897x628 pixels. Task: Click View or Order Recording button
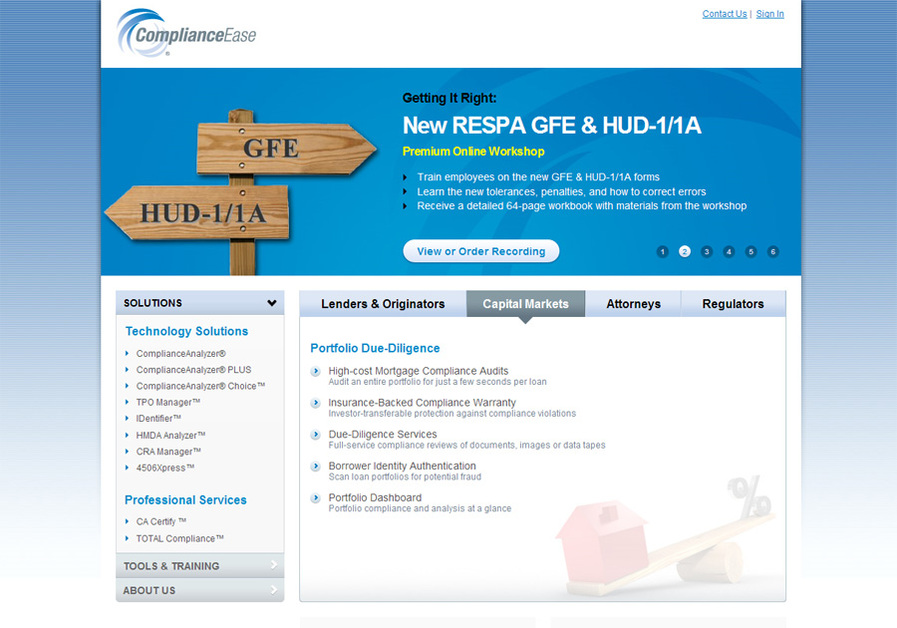481,251
